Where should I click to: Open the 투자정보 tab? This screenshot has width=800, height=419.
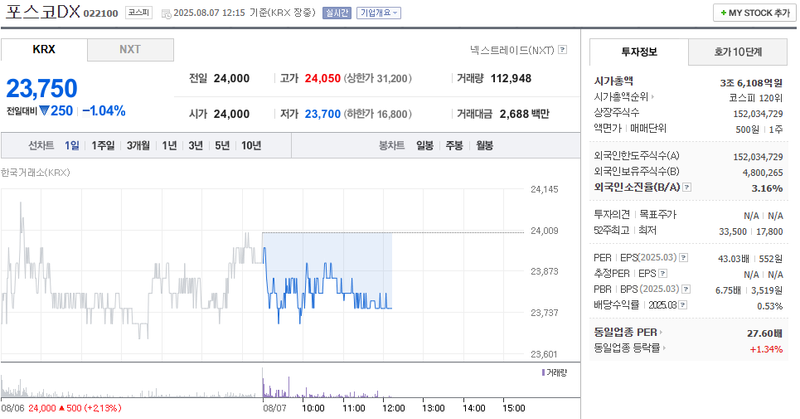pos(639,52)
